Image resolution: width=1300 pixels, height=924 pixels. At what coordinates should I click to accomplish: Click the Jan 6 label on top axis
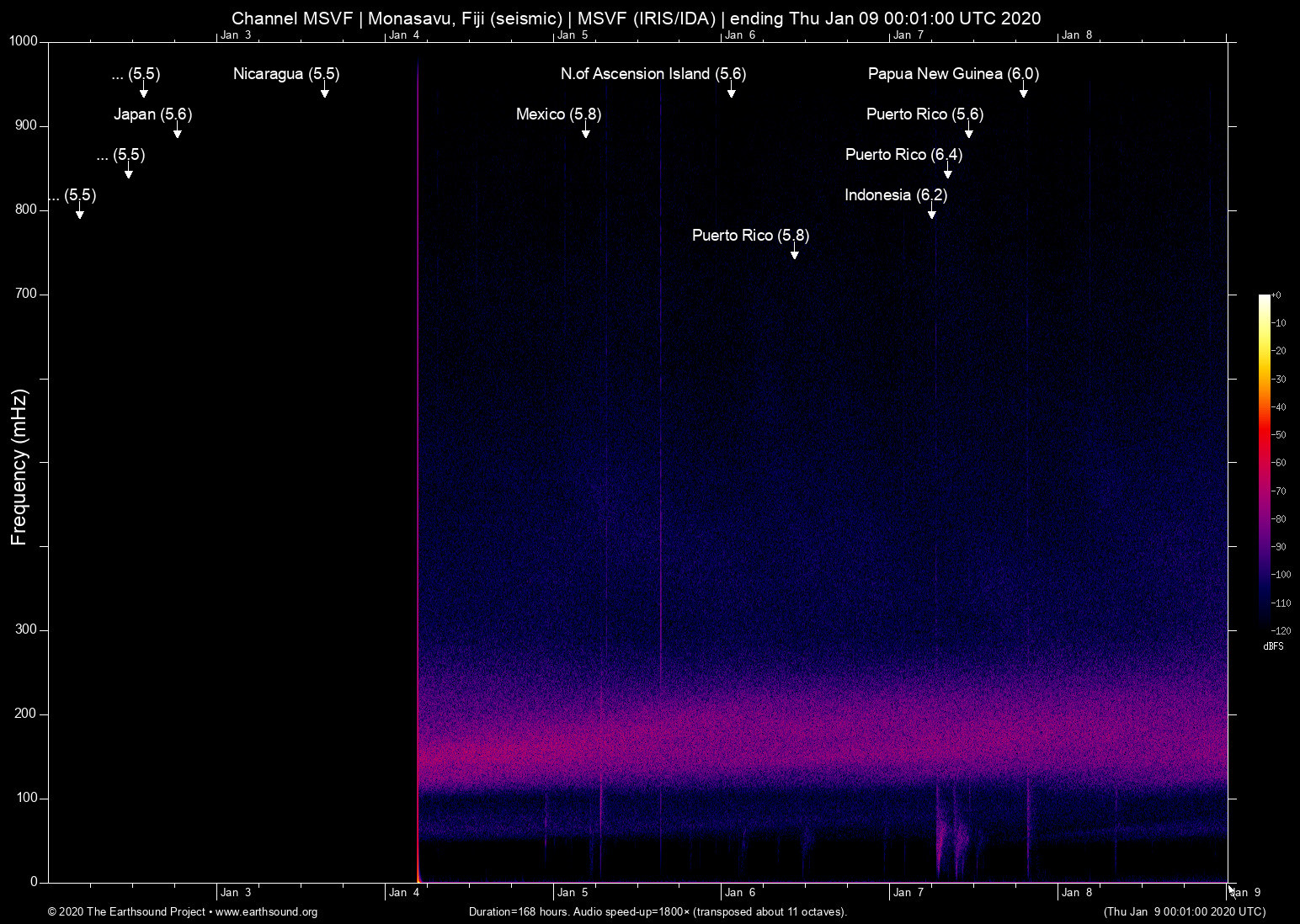coord(741,35)
